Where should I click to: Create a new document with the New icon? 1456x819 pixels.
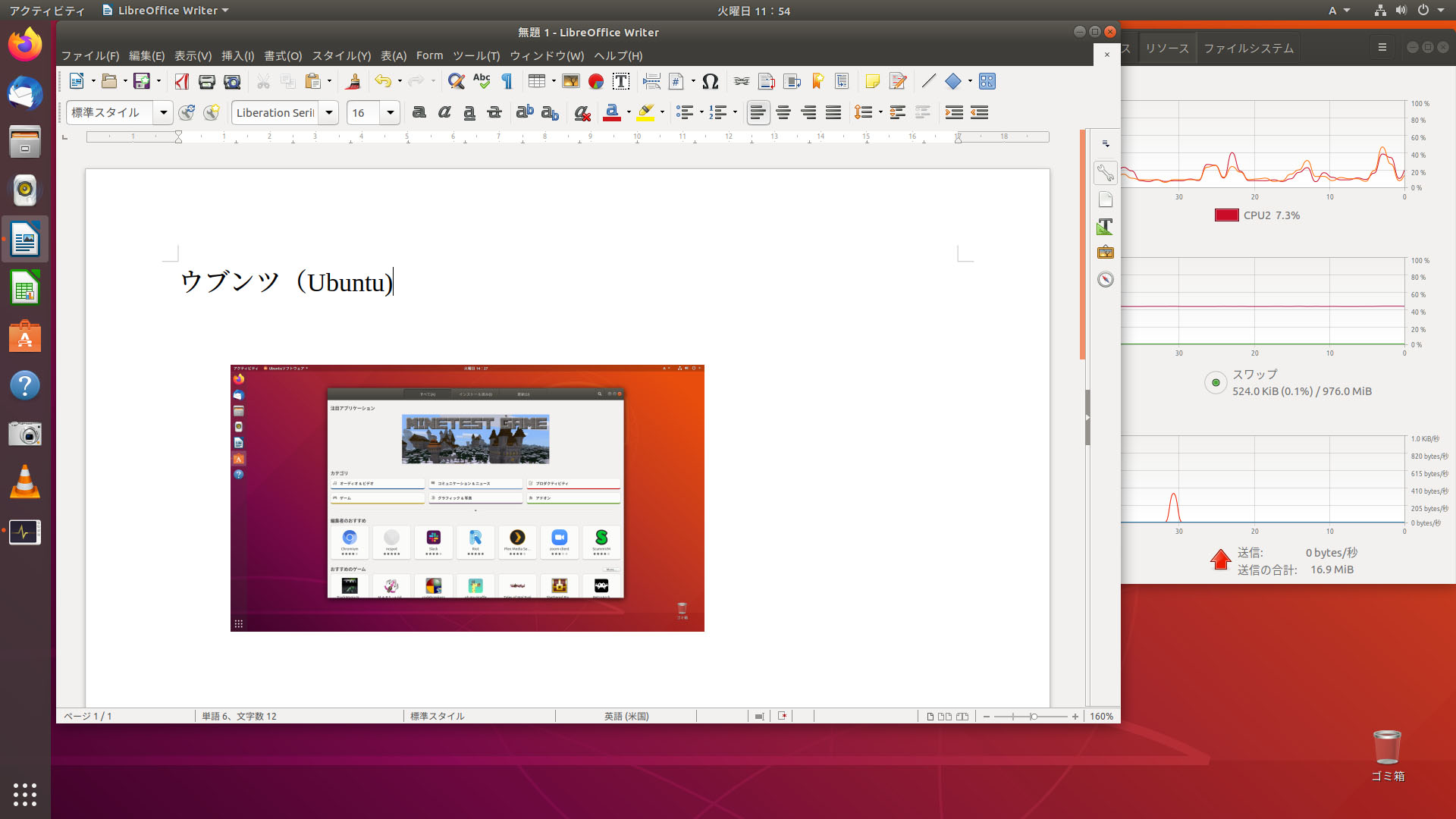77,81
